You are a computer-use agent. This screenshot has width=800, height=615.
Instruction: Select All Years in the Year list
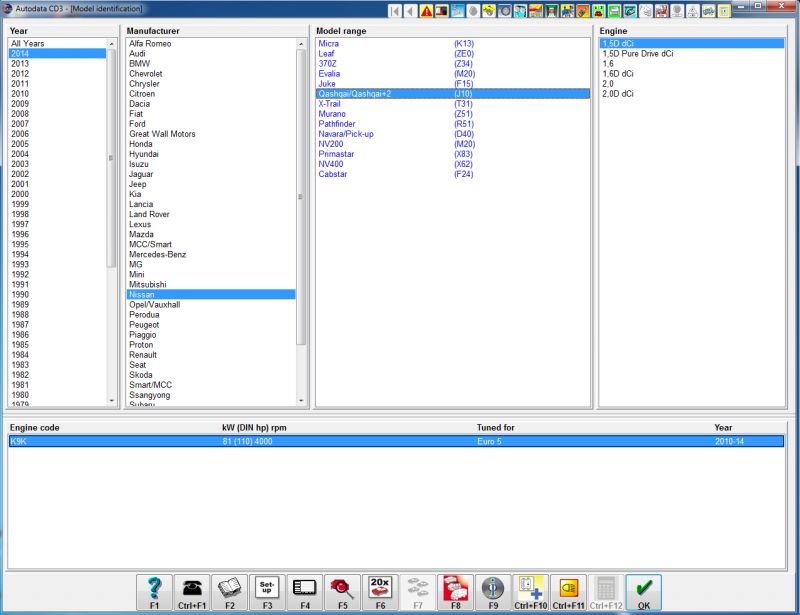click(x=57, y=43)
